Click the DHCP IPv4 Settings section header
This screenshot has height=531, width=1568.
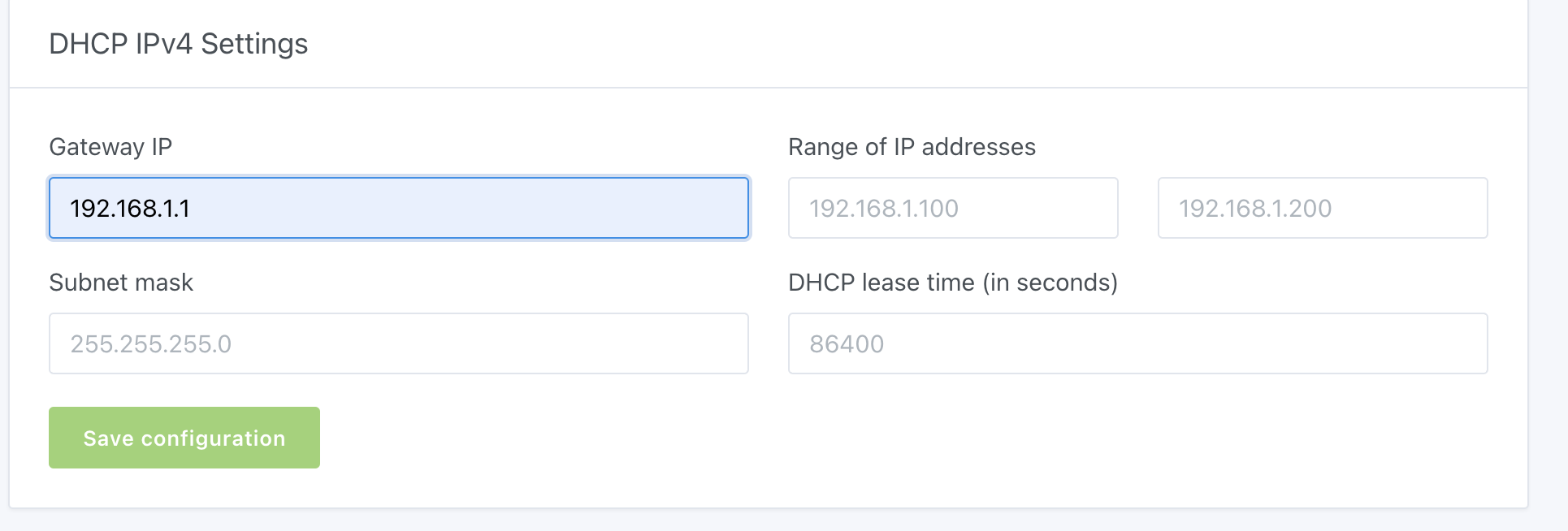pos(179,44)
